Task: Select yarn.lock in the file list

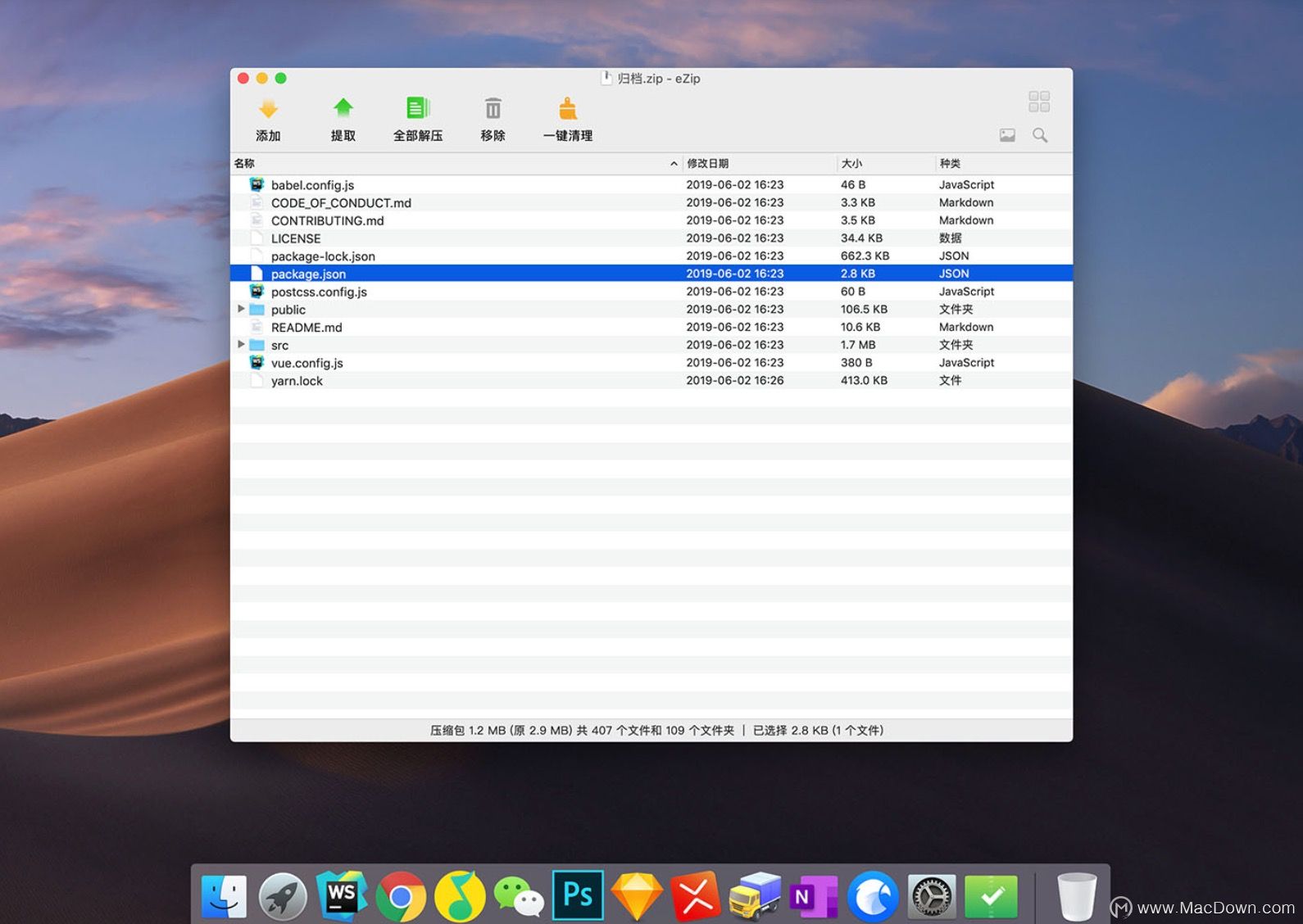Action: click(297, 381)
